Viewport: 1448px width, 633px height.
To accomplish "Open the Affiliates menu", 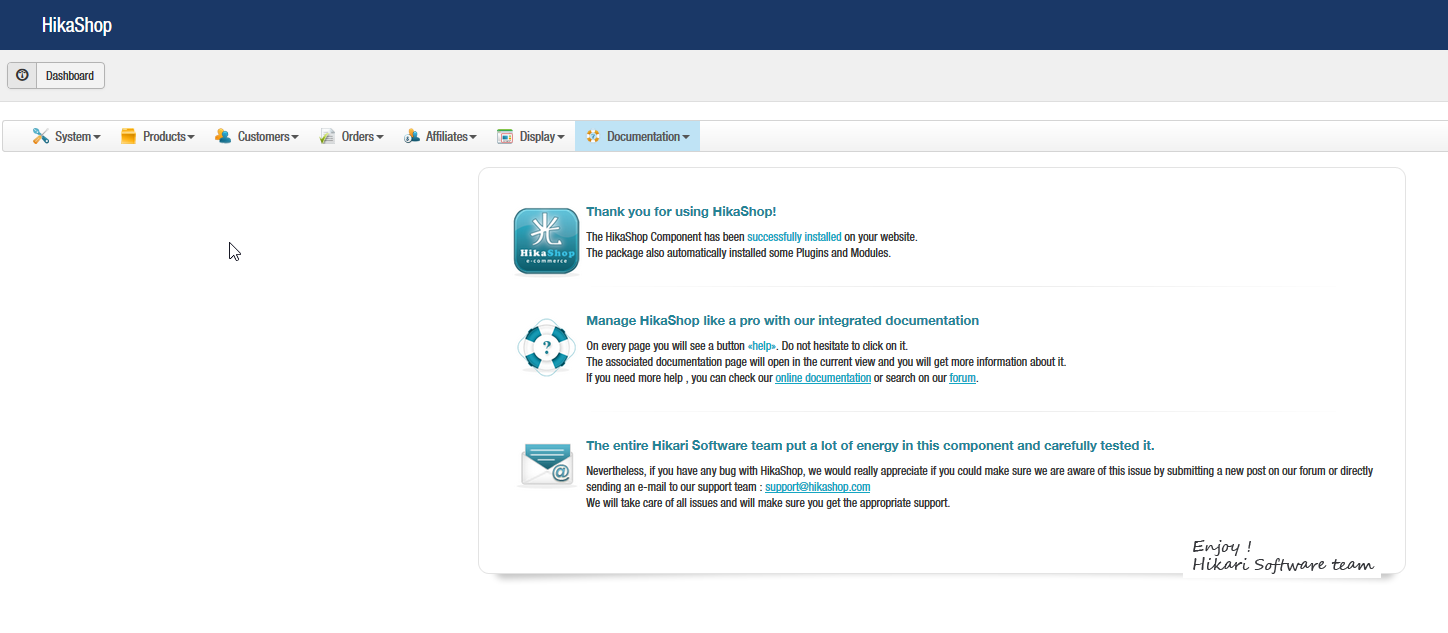I will pyautogui.click(x=440, y=137).
